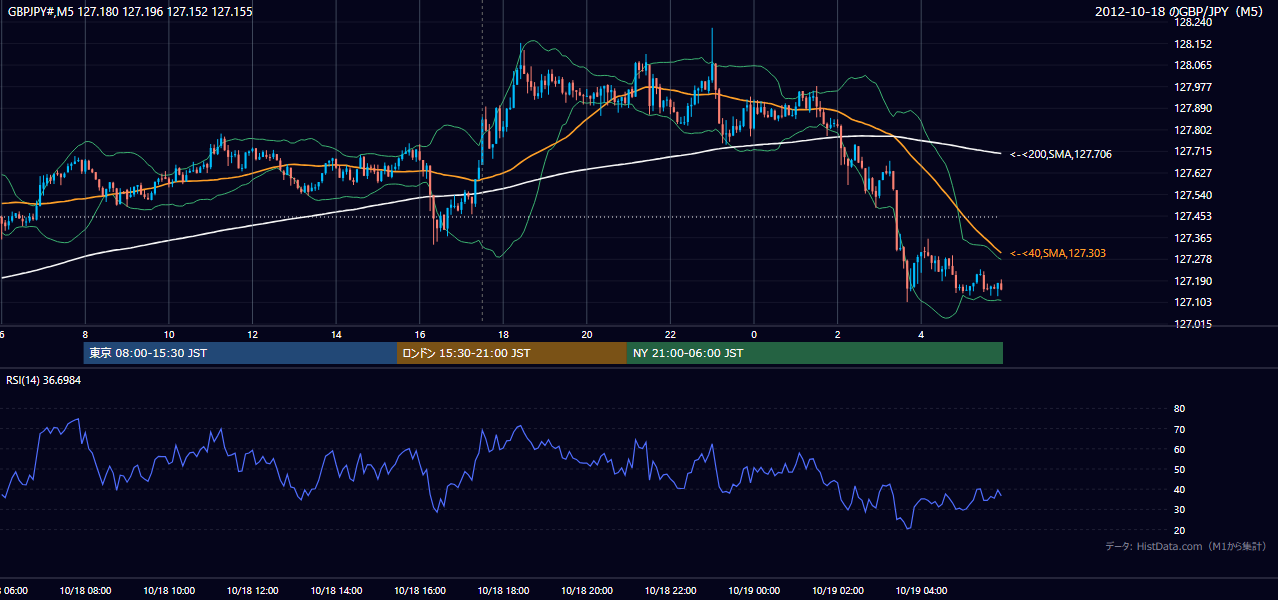Click hour label 18 on the price chart axis
Image resolution: width=1278 pixels, height=600 pixels.
click(503, 334)
